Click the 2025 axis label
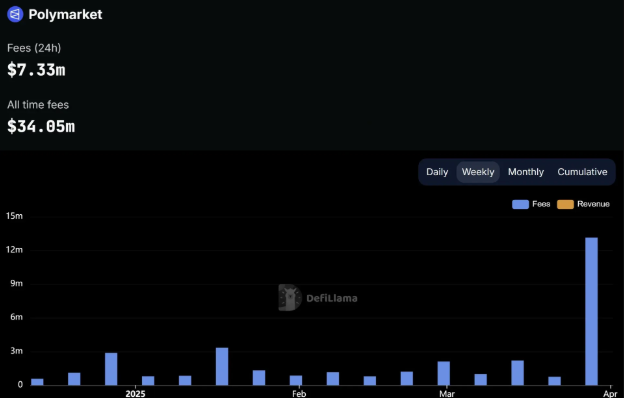Image resolution: width=624 pixels, height=398 pixels. coord(135,394)
